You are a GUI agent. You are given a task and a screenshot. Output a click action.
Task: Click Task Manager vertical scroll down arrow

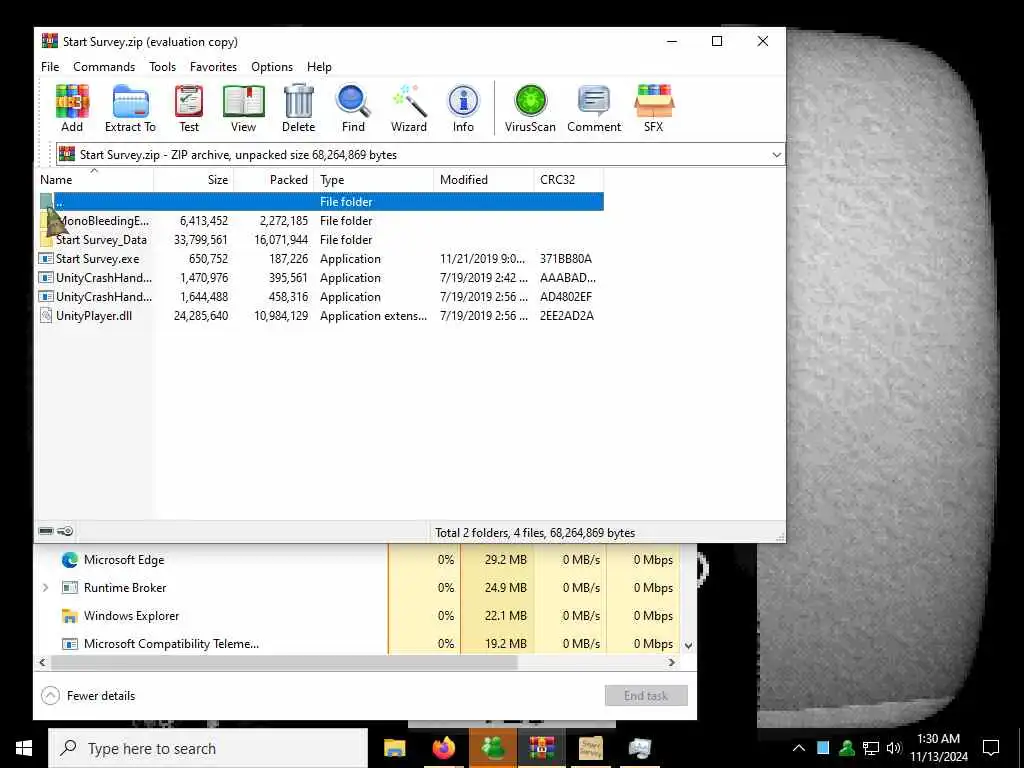(x=688, y=645)
